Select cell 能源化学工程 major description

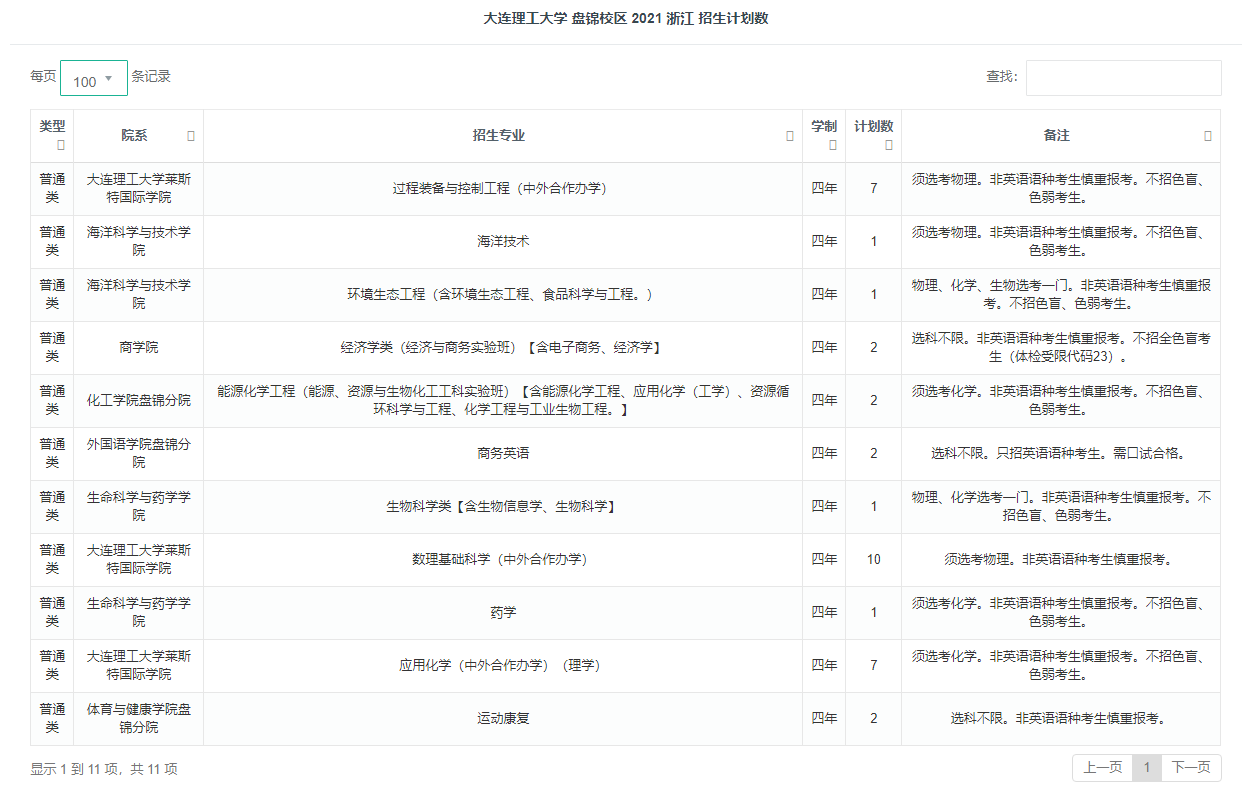pos(502,400)
